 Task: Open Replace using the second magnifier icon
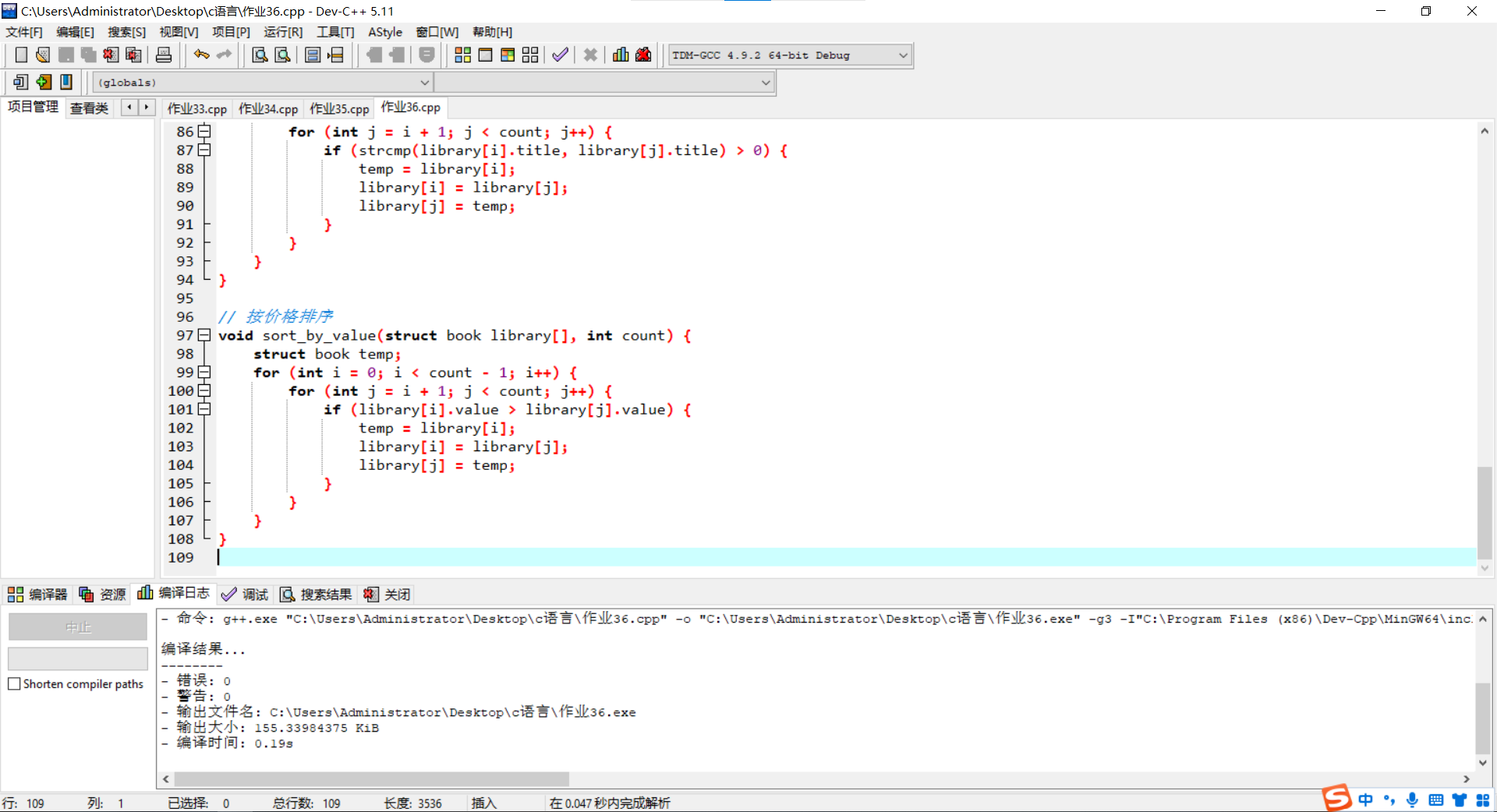coord(282,55)
